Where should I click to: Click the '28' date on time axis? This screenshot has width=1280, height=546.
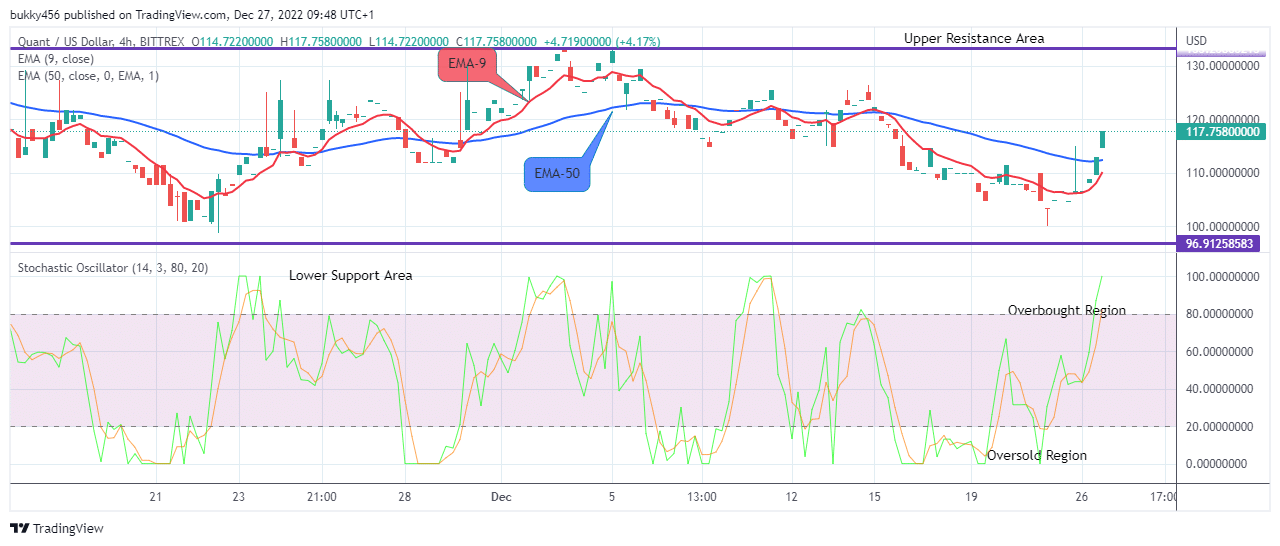coord(404,496)
